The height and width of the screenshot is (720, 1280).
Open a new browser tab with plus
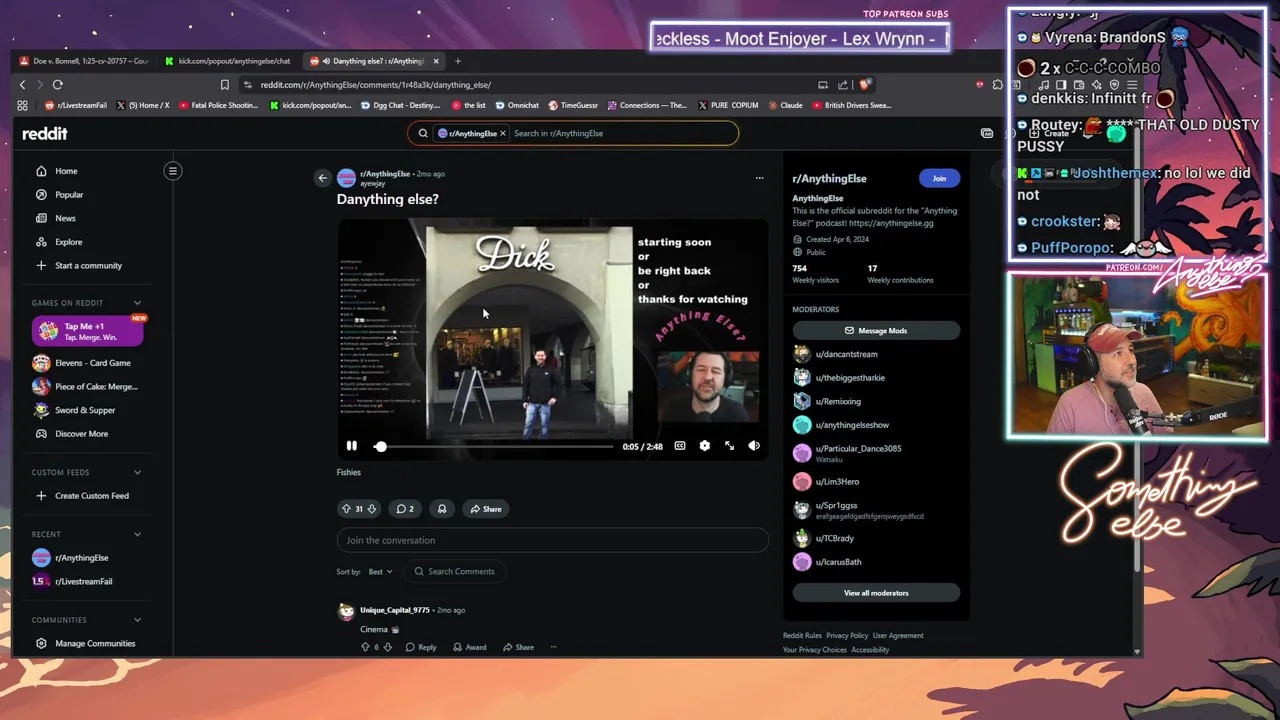click(458, 61)
